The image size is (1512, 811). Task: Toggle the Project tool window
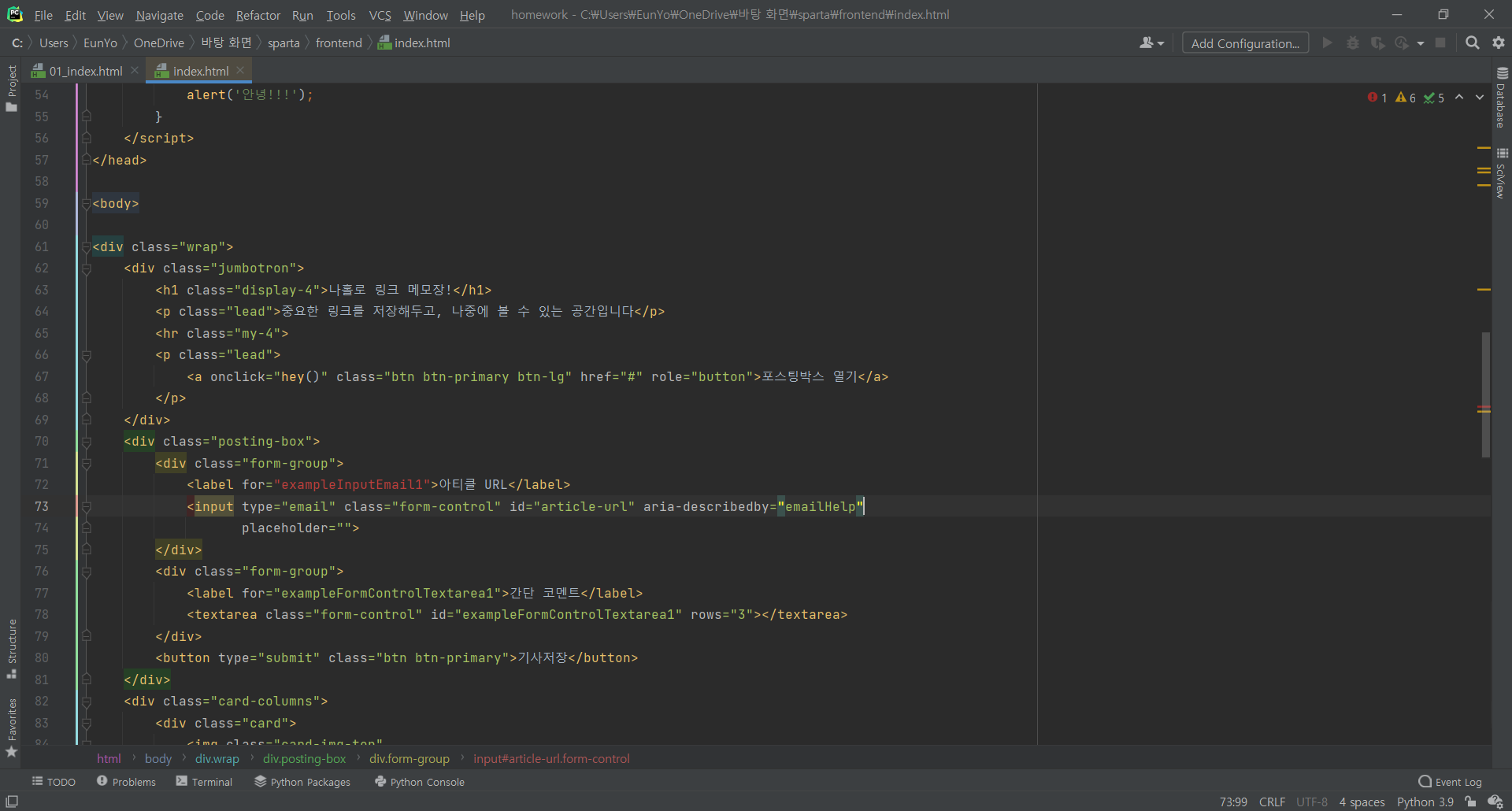[x=12, y=87]
